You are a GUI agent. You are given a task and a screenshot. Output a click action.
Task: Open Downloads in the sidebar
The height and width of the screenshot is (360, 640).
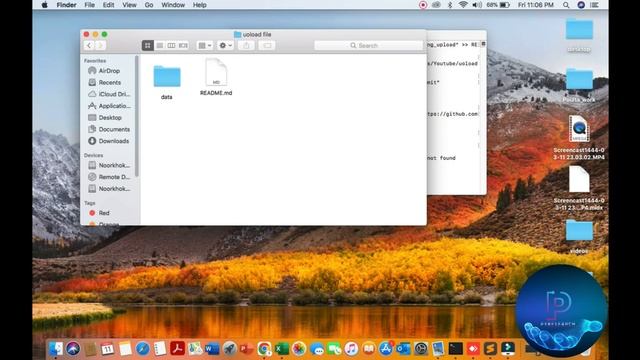(x=109, y=141)
